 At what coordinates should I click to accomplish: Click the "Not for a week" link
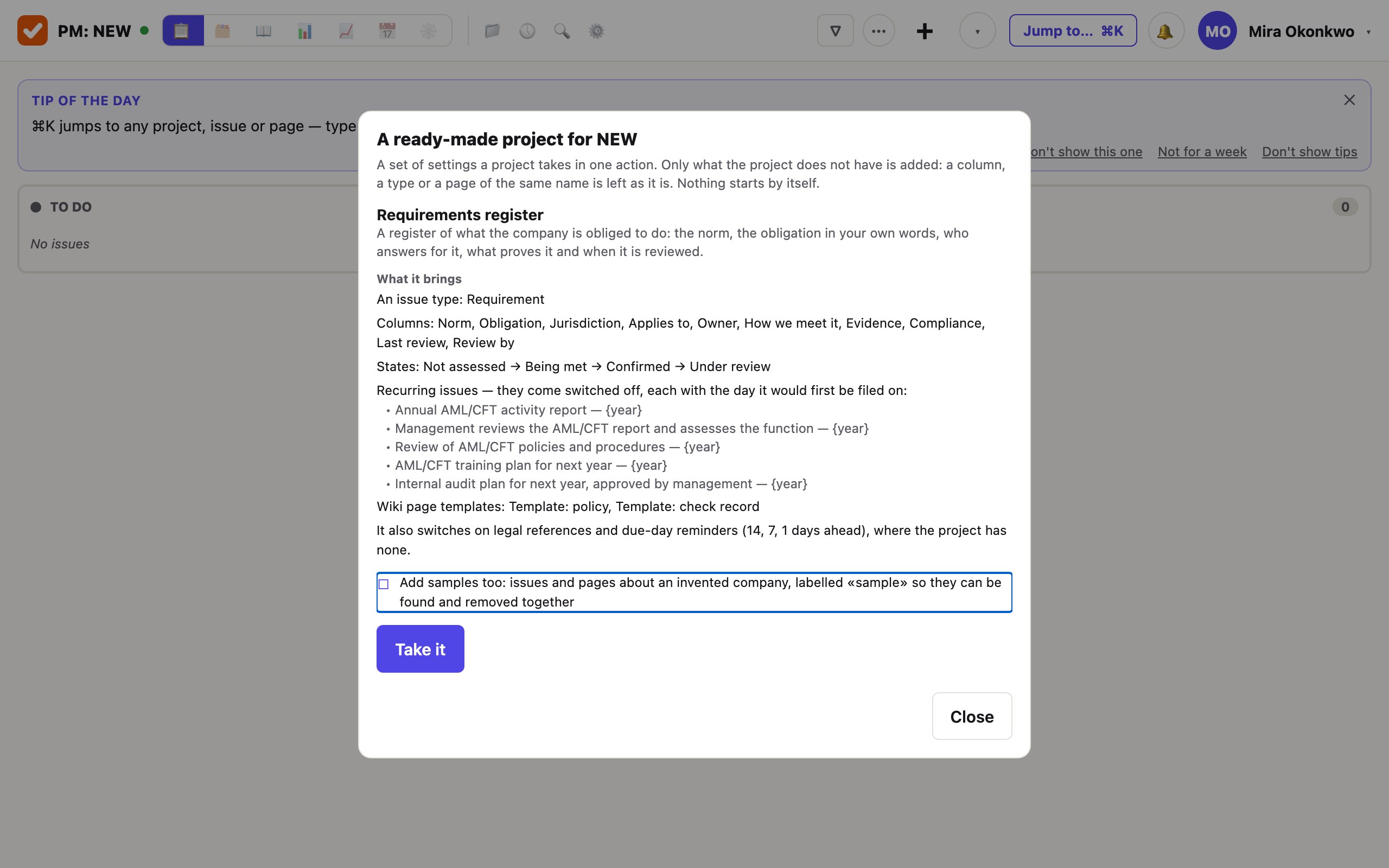[1202, 151]
